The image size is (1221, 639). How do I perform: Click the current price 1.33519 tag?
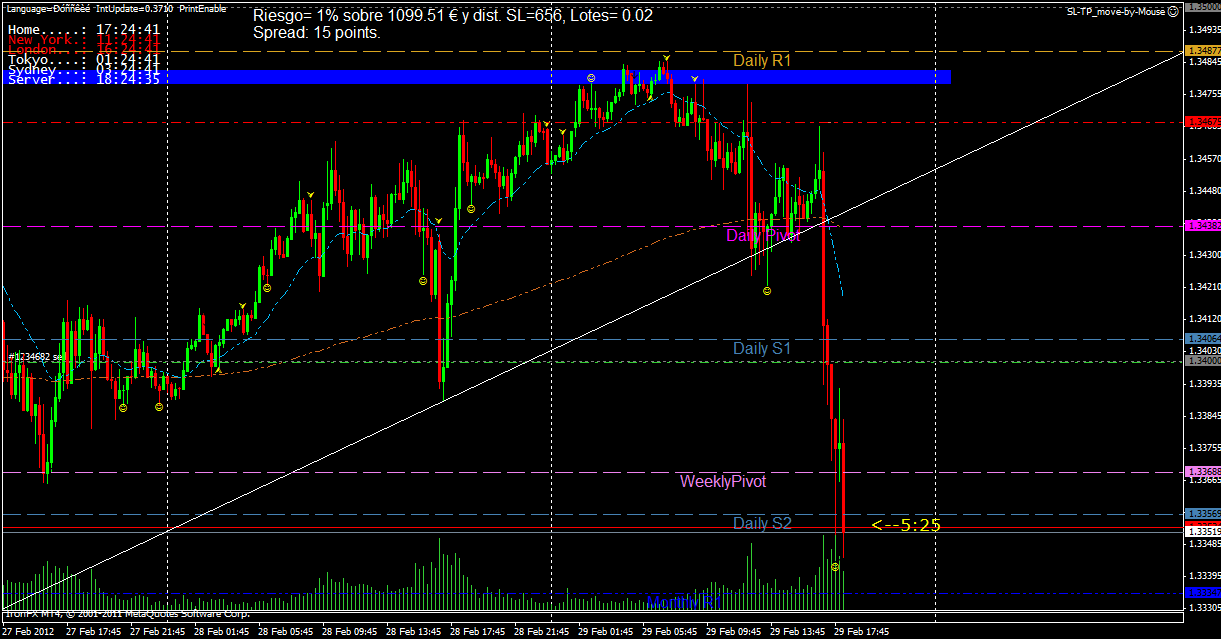click(1201, 532)
